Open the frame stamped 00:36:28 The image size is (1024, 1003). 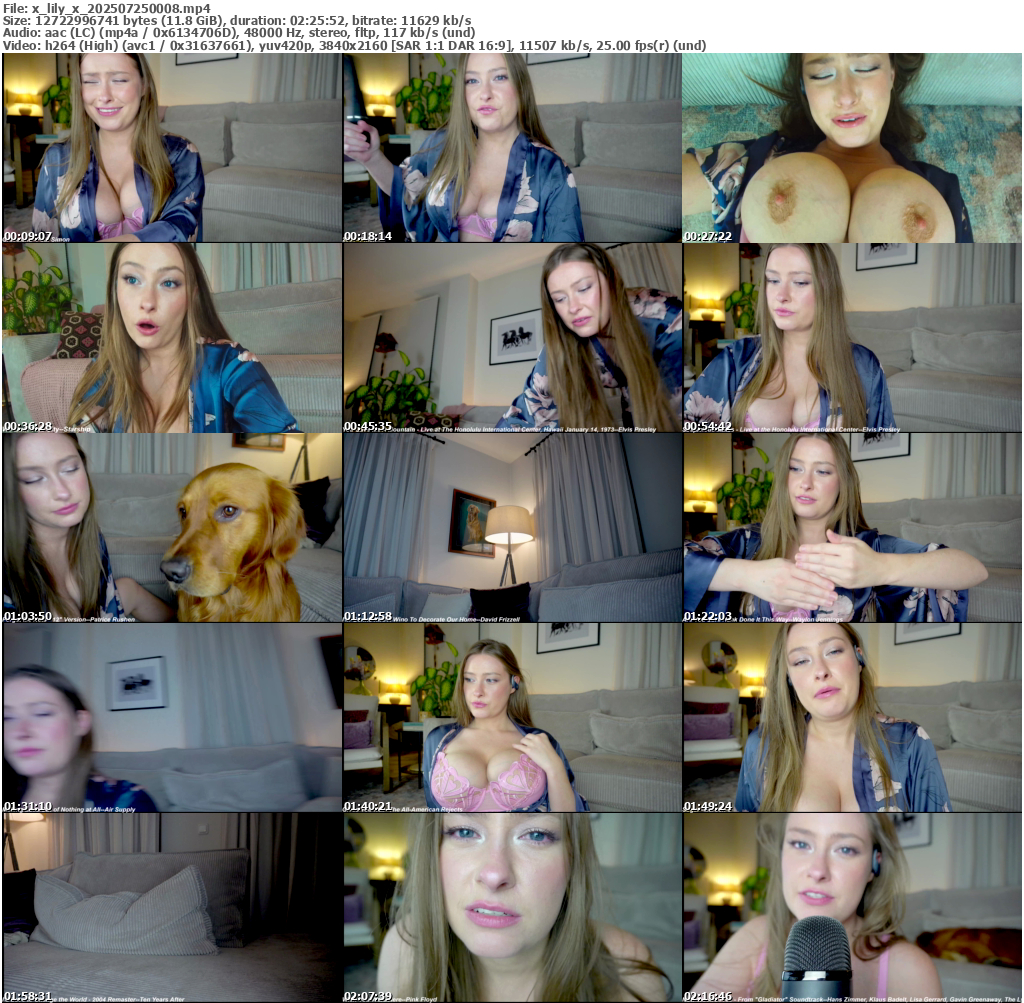(172, 338)
